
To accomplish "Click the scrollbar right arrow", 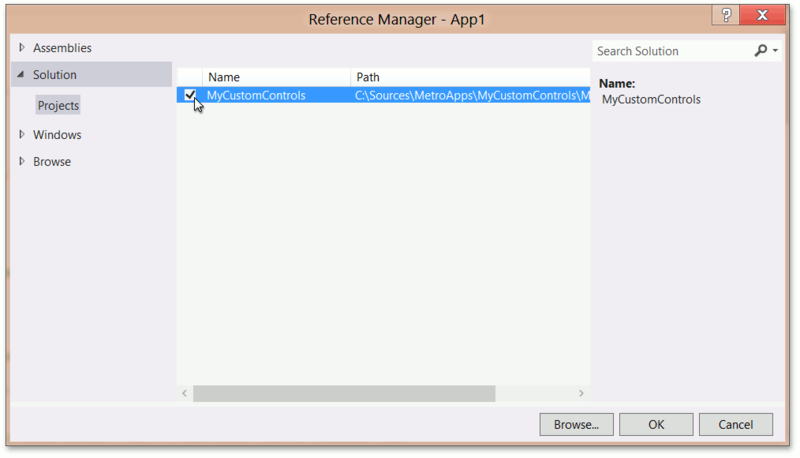I will coord(581,393).
